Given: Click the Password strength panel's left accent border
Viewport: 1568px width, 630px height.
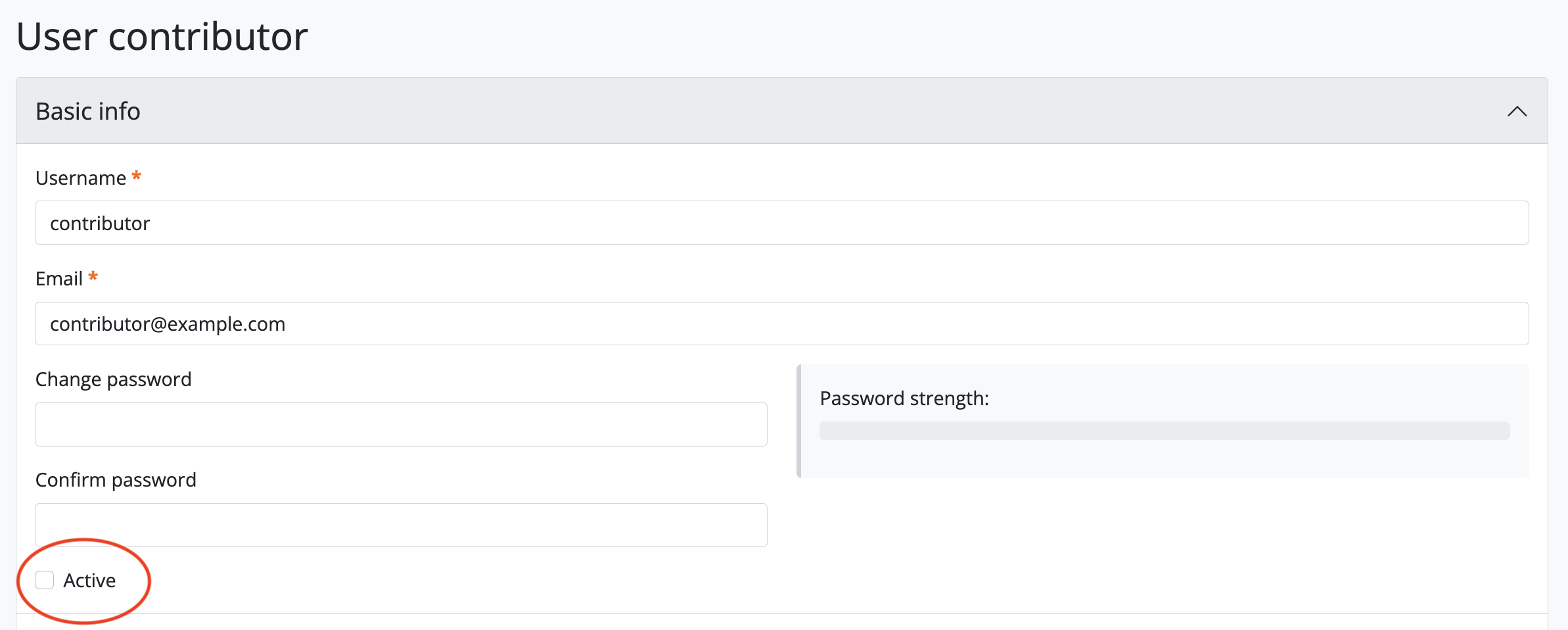Looking at the screenshot, I should click(x=799, y=421).
